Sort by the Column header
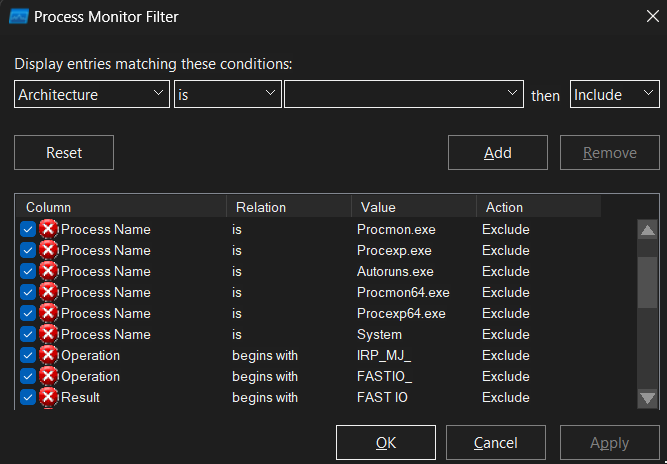The image size is (667, 464). pos(120,207)
